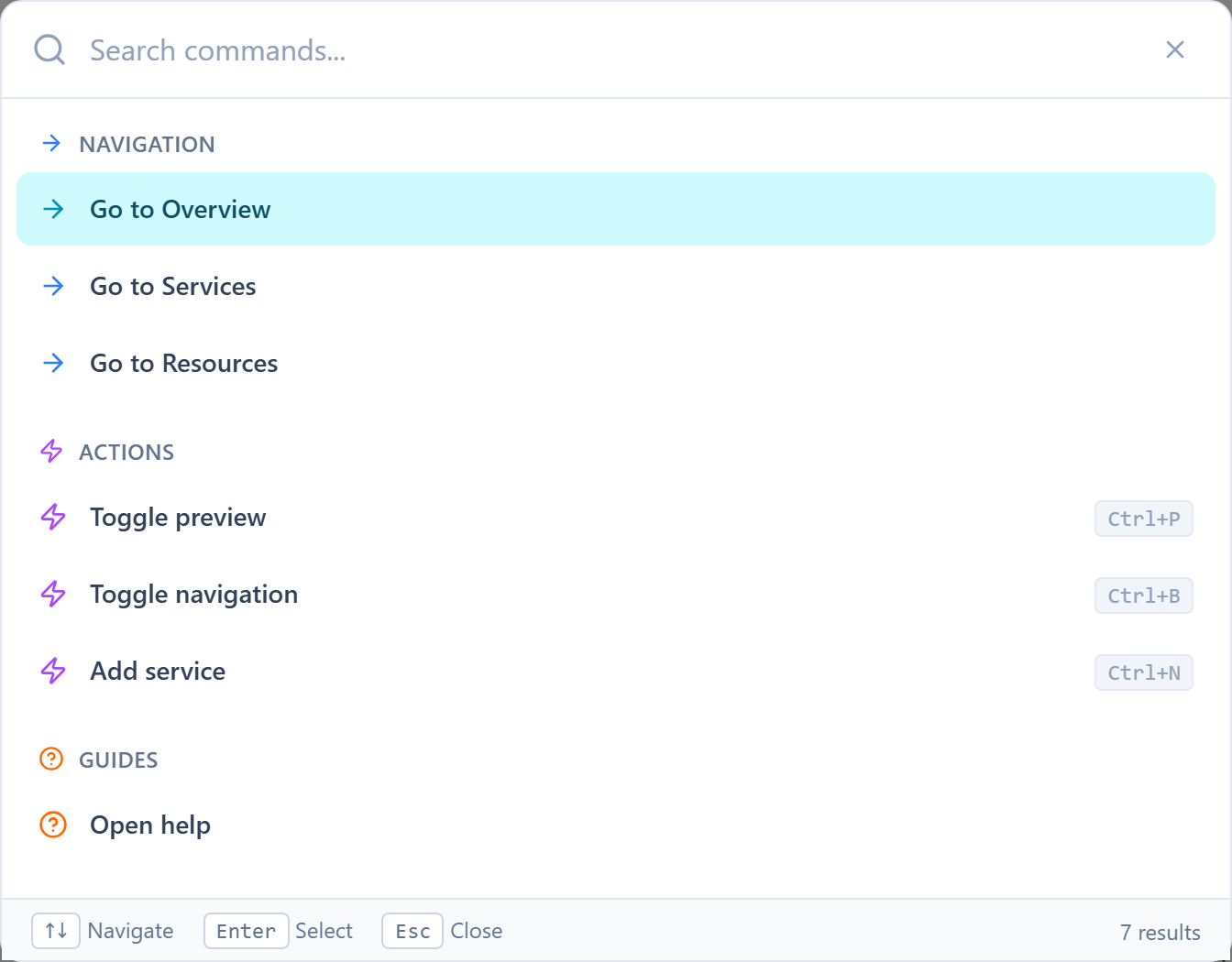The width and height of the screenshot is (1232, 962).
Task: Click the question mark icon next to Open help
Action: [53, 825]
